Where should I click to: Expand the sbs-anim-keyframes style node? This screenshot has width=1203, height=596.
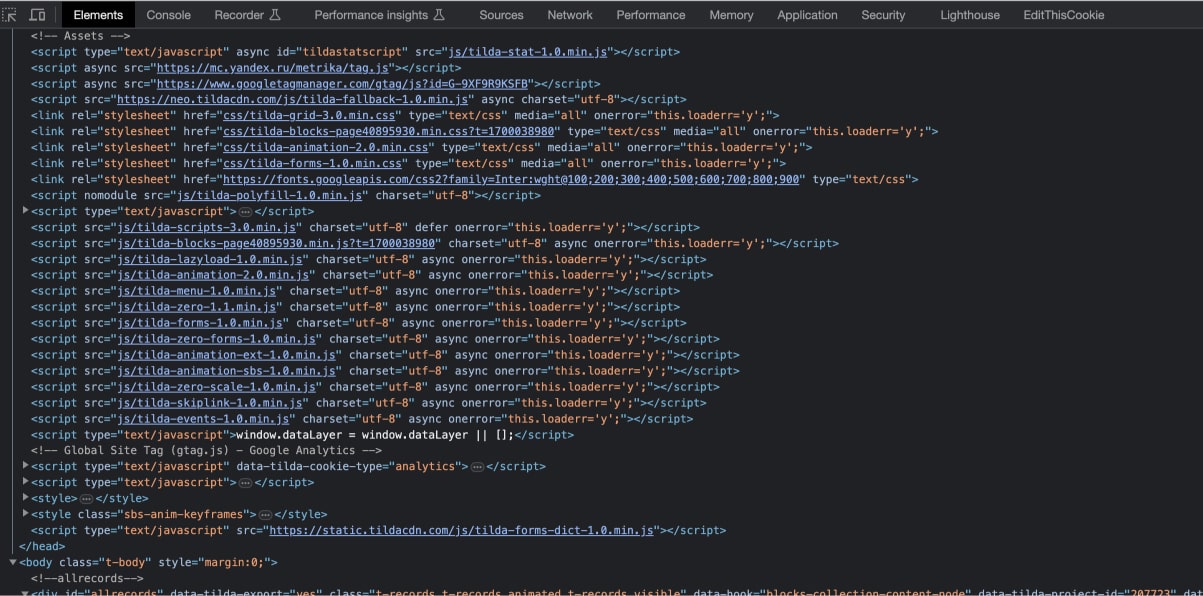[x=25, y=514]
